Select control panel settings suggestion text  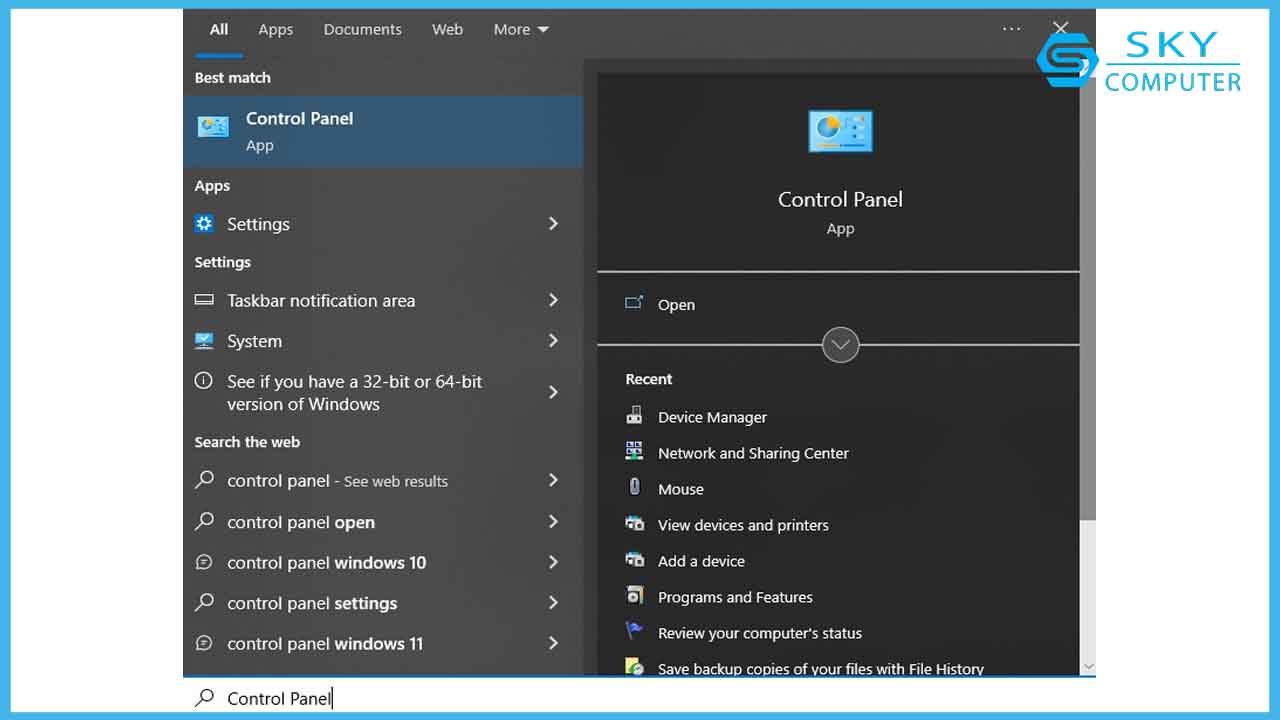312,603
